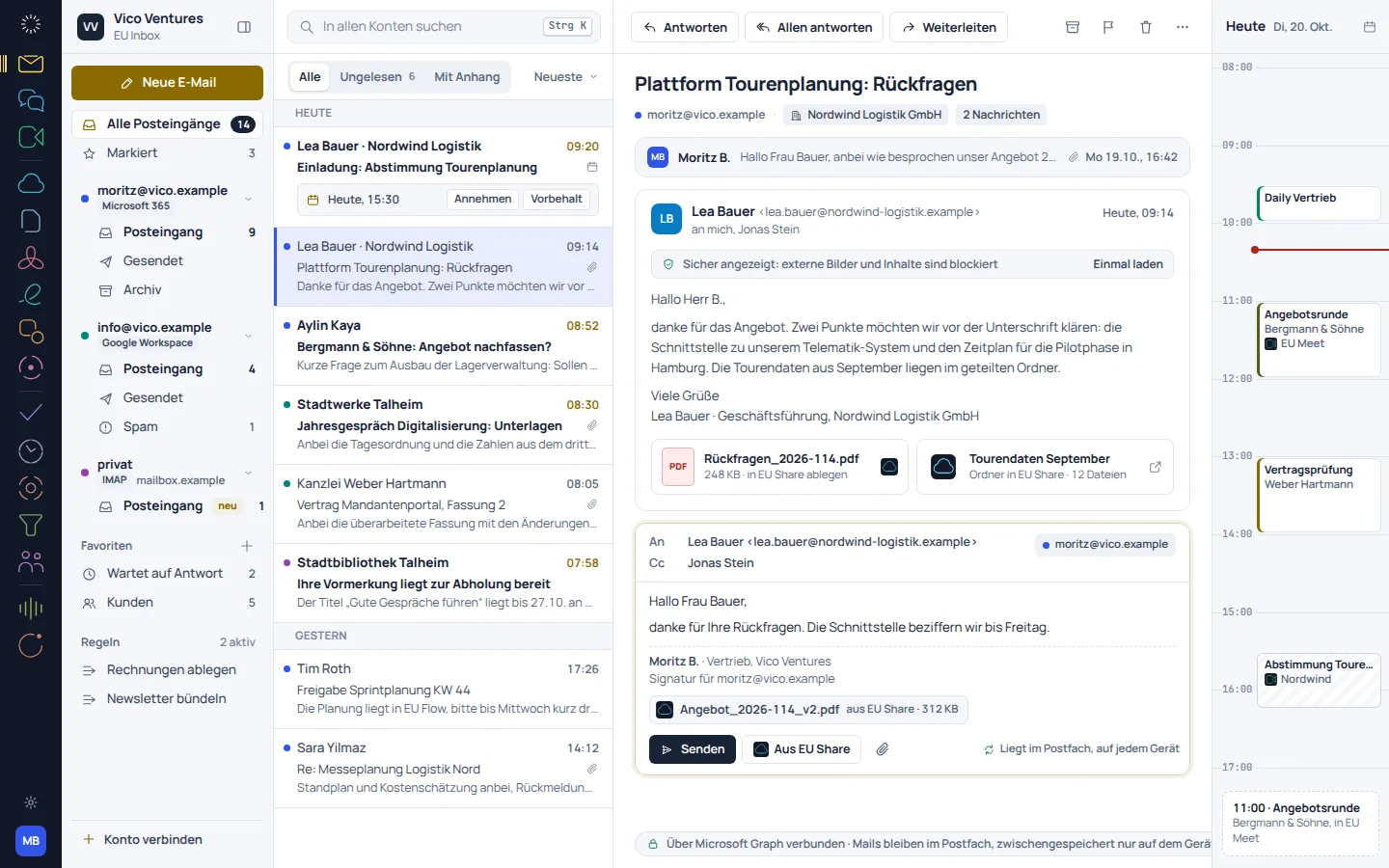Open the Vertragsprüfung calendar event
This screenshot has width=1389, height=868.
click(1319, 495)
